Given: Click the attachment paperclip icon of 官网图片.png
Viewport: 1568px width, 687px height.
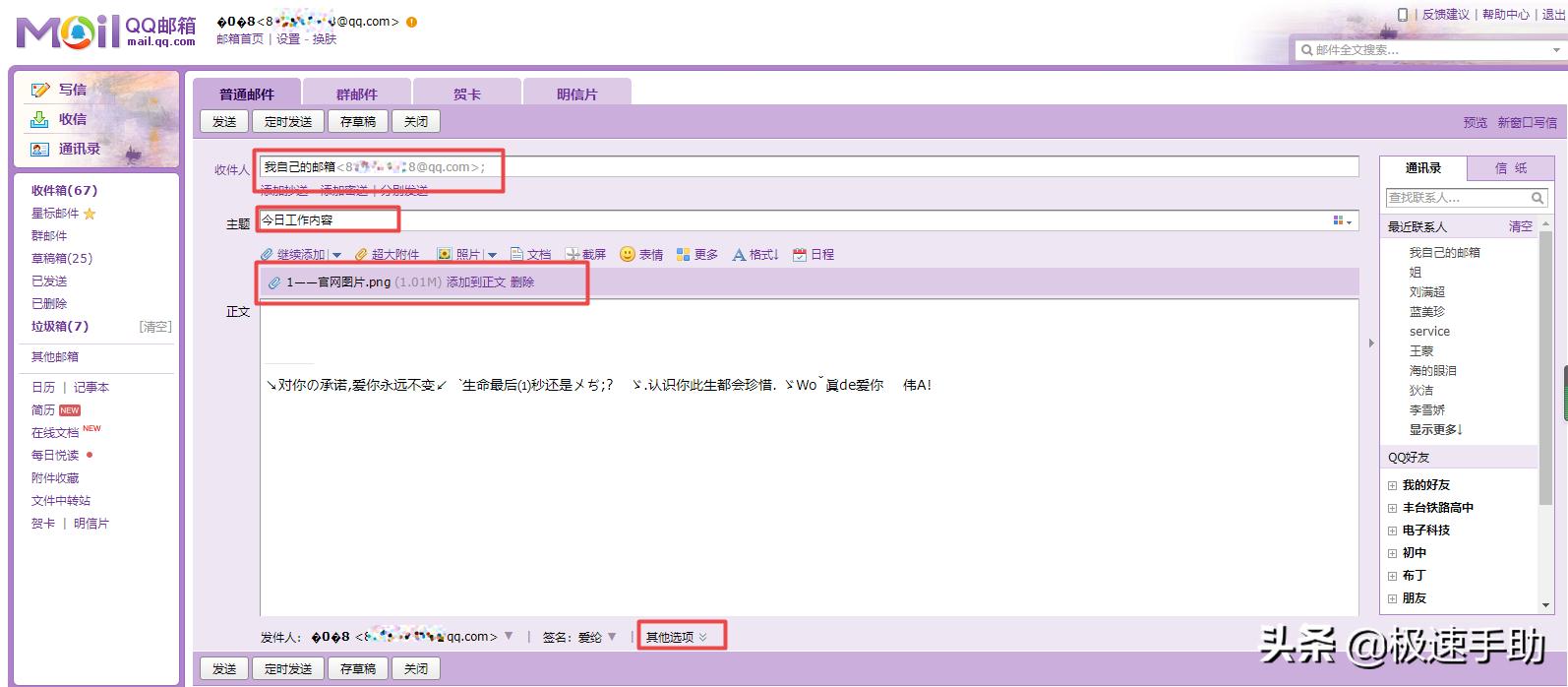Looking at the screenshot, I should [274, 282].
